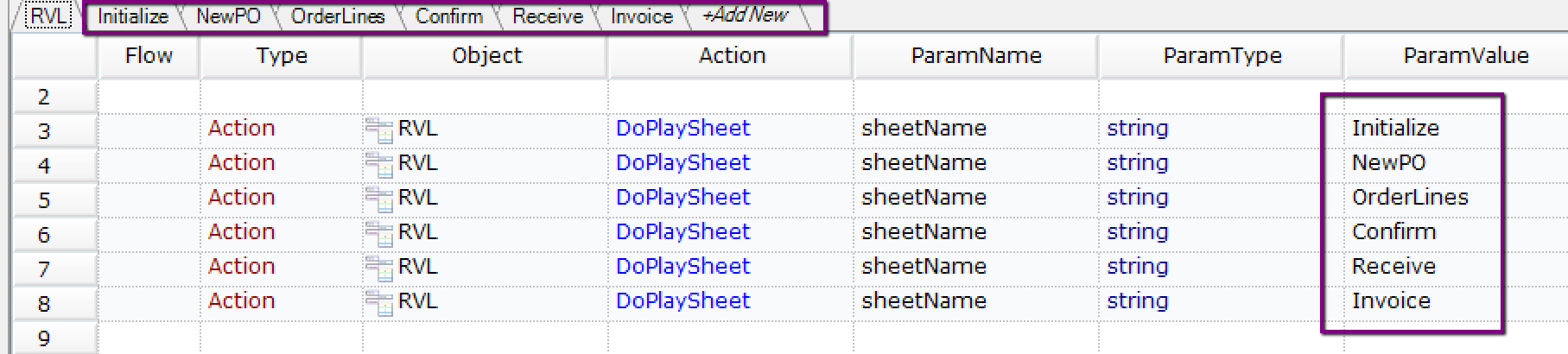Viewport: 1568px width, 354px height.
Task: Click the RVL object icon in row 3
Action: (378, 130)
